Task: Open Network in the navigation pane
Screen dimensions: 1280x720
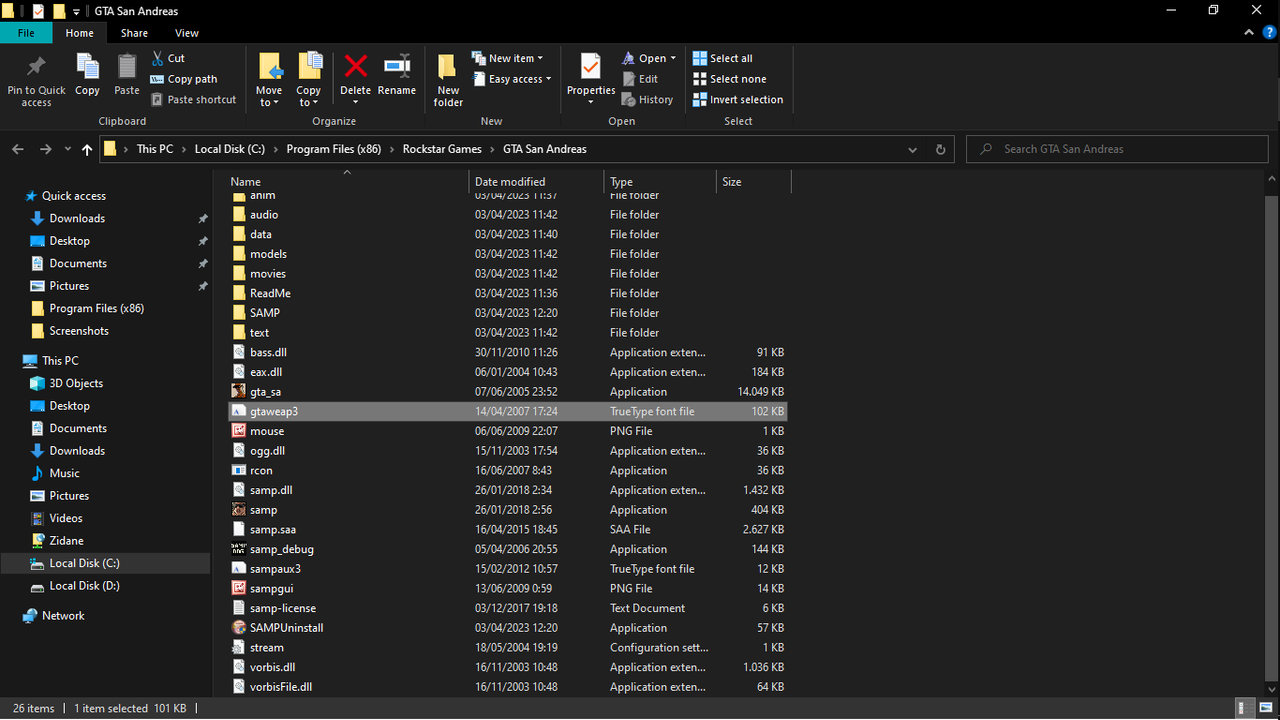Action: pos(63,616)
